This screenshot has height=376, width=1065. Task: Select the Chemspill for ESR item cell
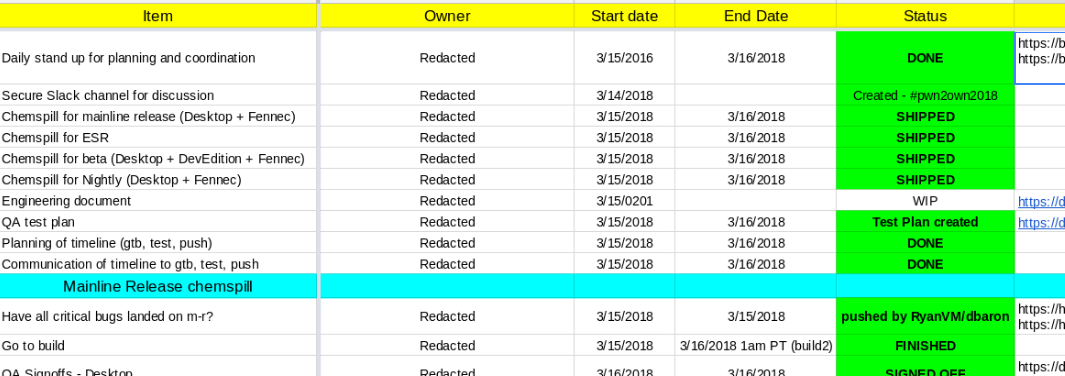pos(158,138)
